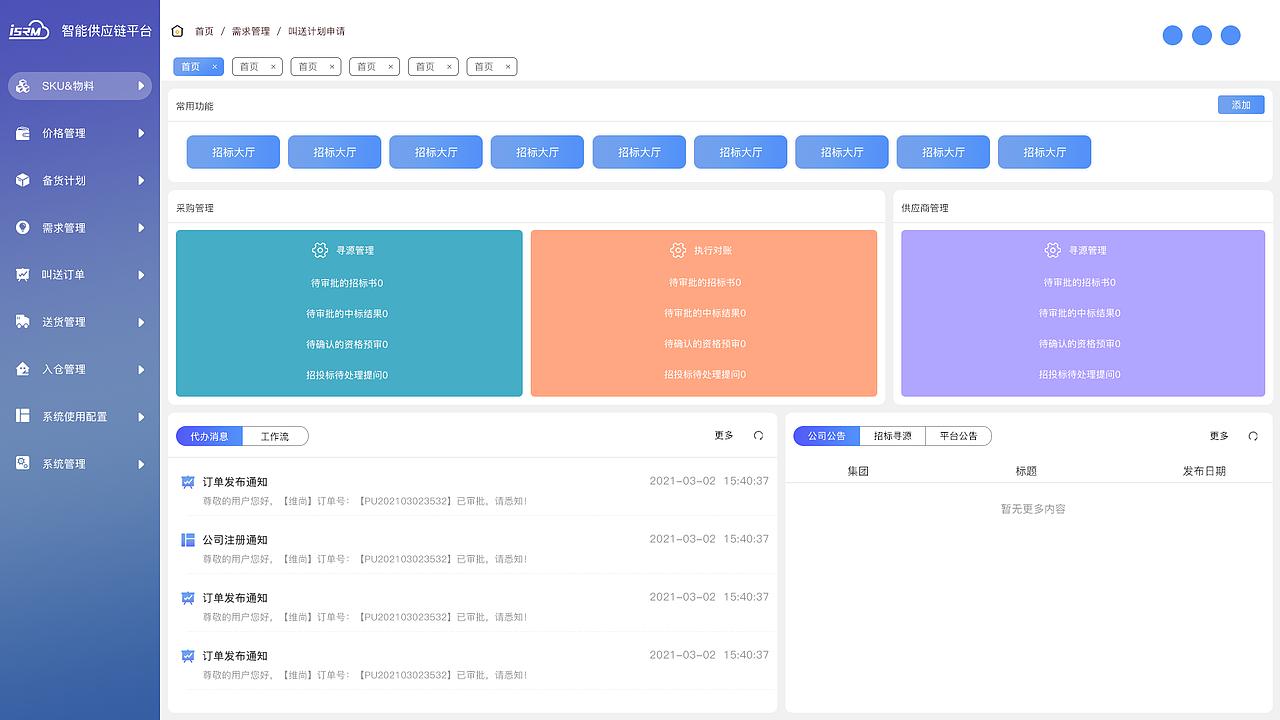This screenshot has width=1280, height=720.
Task: Expand 入仓管理 menu arrow
Action: click(x=142, y=369)
